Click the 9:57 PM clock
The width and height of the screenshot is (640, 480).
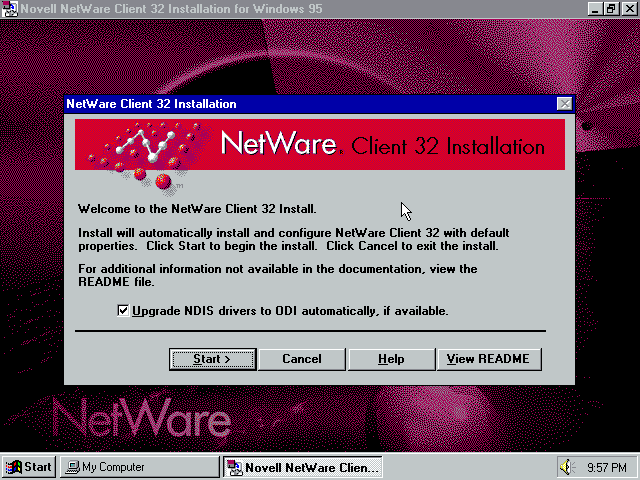tap(607, 467)
